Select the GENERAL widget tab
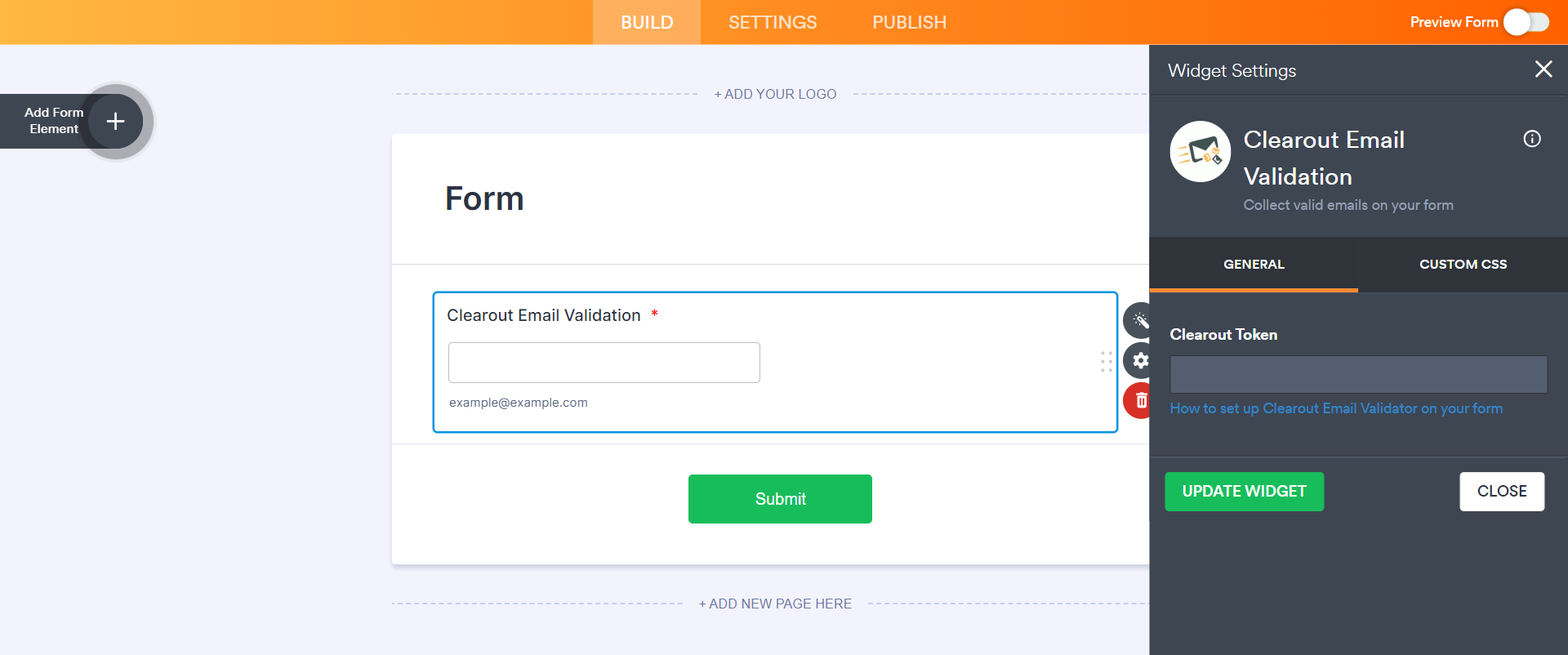Image resolution: width=1568 pixels, height=655 pixels. point(1254,265)
